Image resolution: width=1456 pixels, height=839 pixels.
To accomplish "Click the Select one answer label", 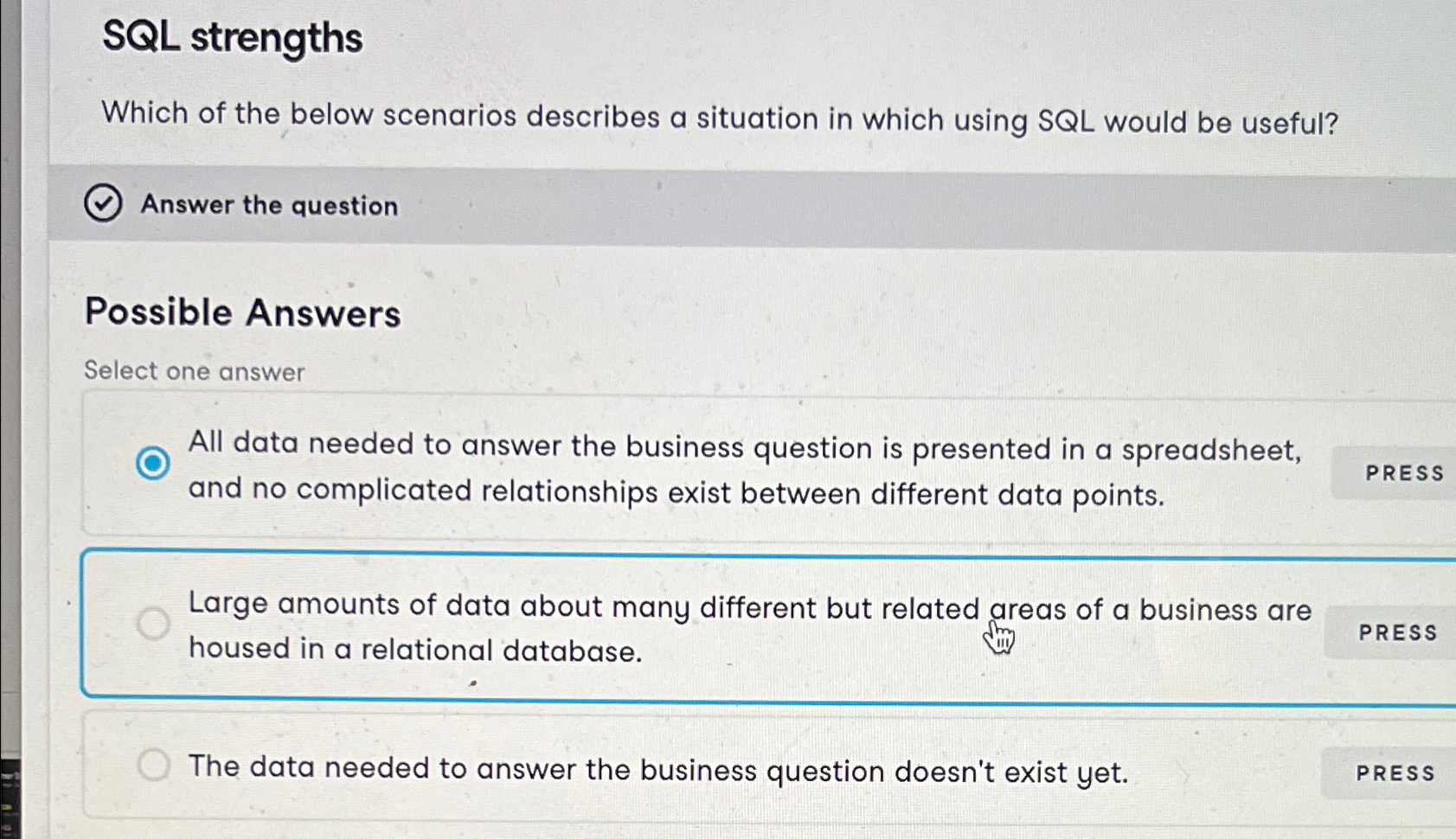I will pos(194,370).
